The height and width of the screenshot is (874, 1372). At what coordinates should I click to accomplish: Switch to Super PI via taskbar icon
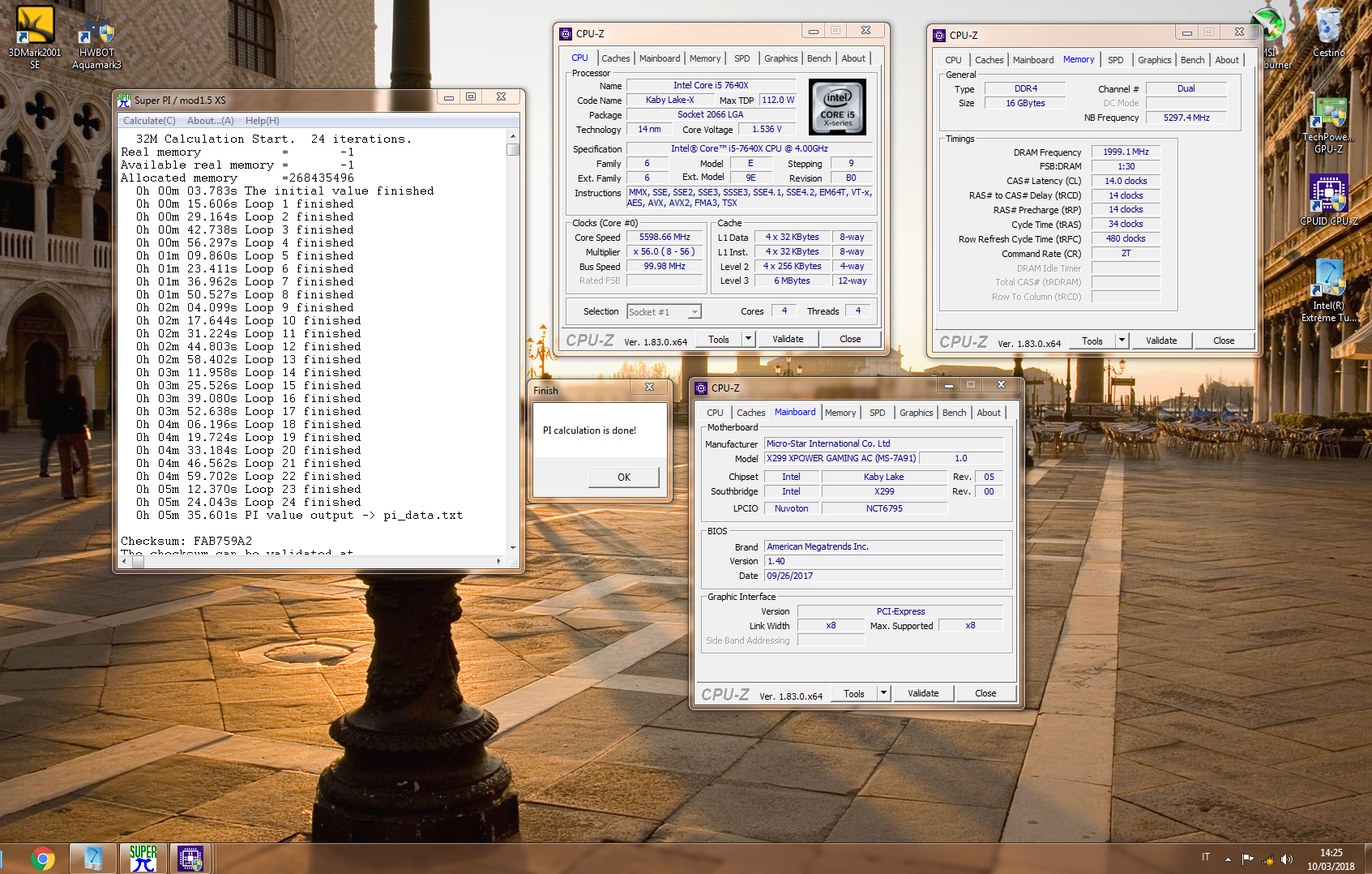(x=143, y=859)
